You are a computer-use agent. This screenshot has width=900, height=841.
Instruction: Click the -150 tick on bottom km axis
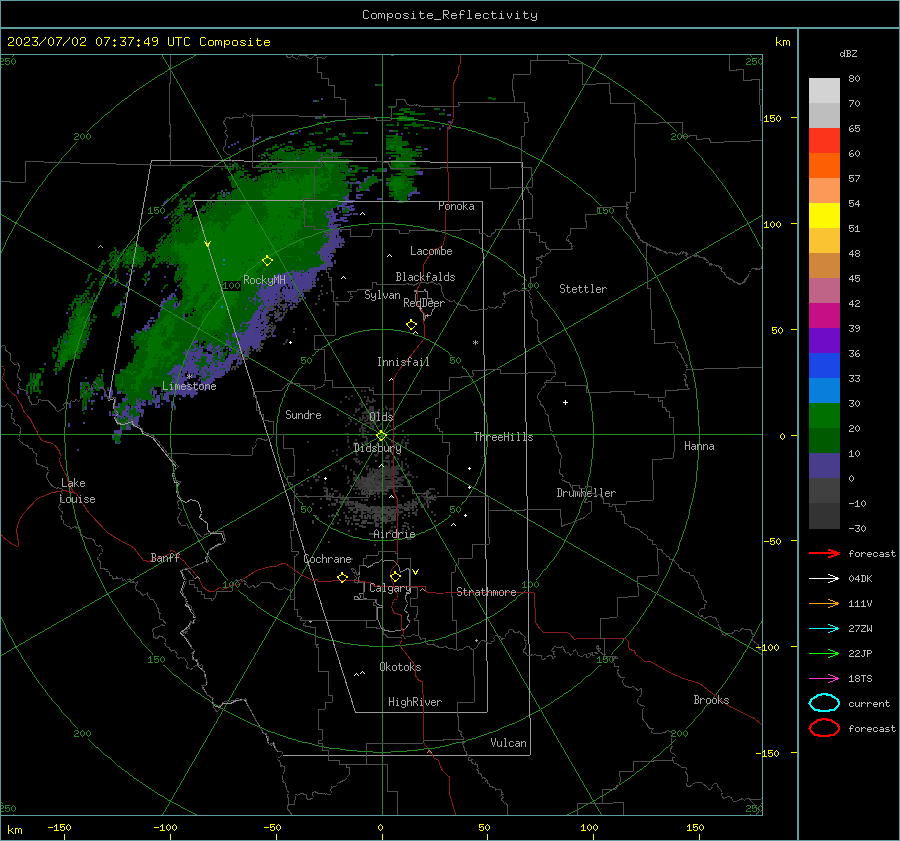(59, 827)
